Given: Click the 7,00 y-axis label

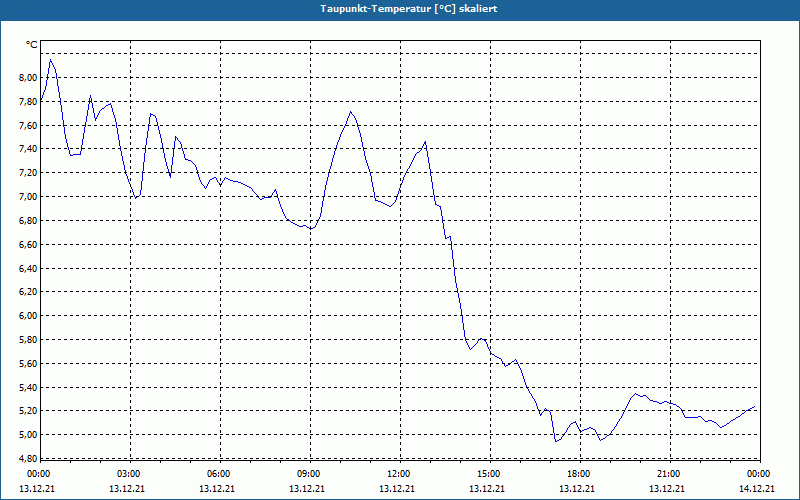Looking at the screenshot, I should [29, 196].
